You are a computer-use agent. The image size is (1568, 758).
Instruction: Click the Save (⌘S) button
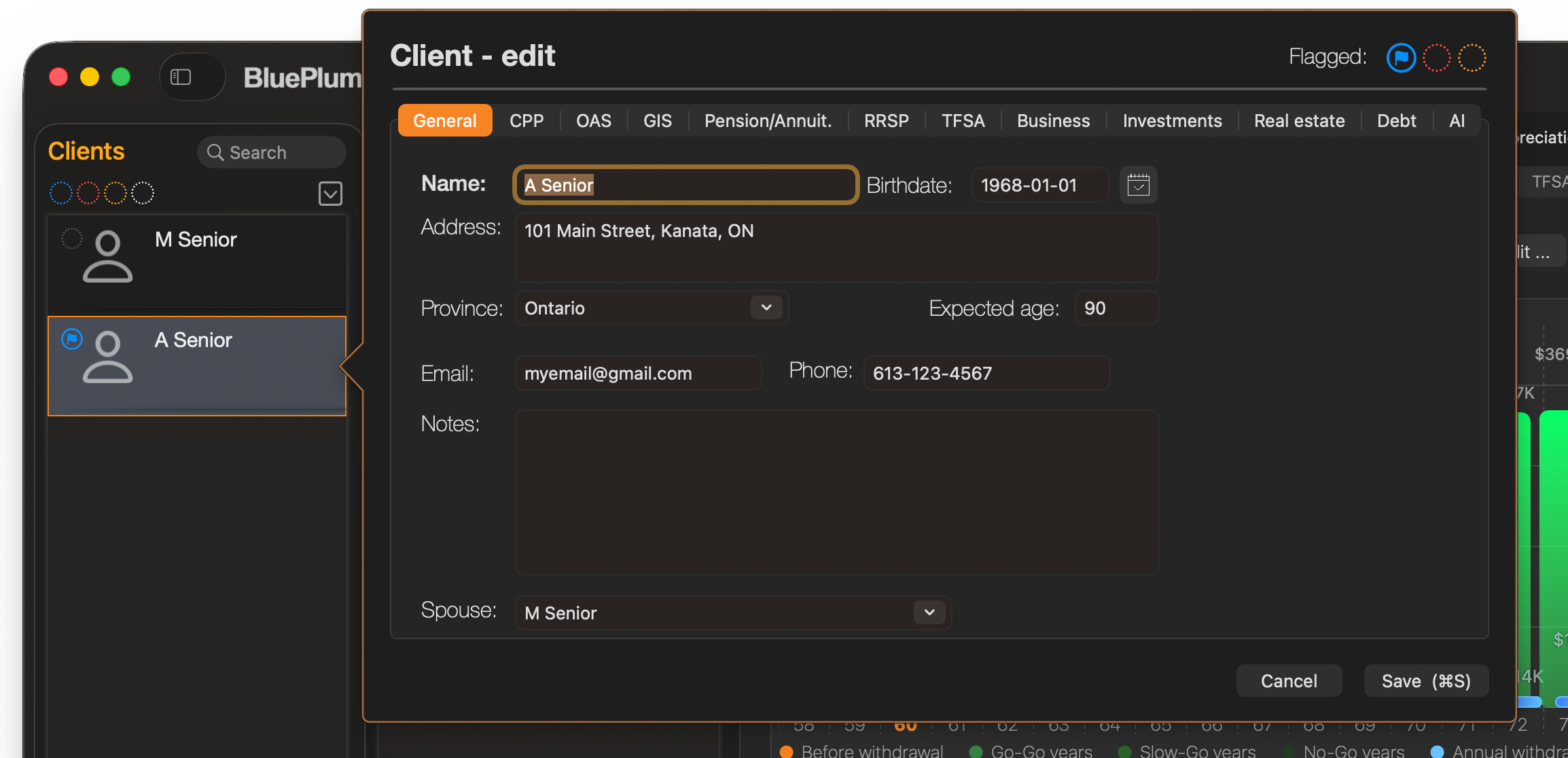(1426, 681)
